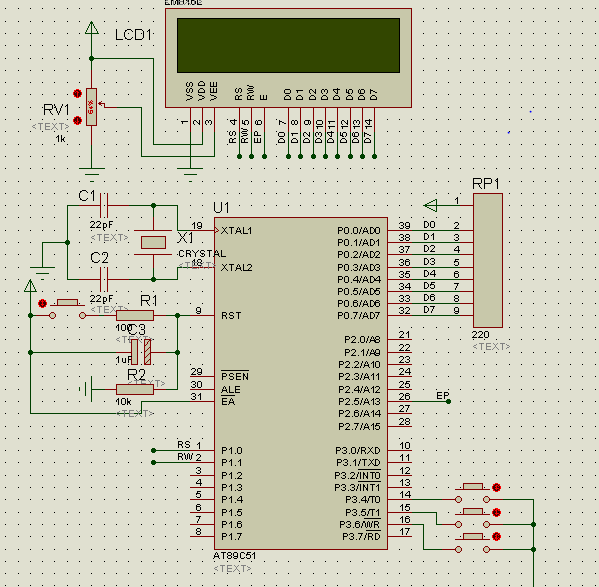Click the junction dot above crystal X1
The image size is (599, 587).
tap(154, 205)
